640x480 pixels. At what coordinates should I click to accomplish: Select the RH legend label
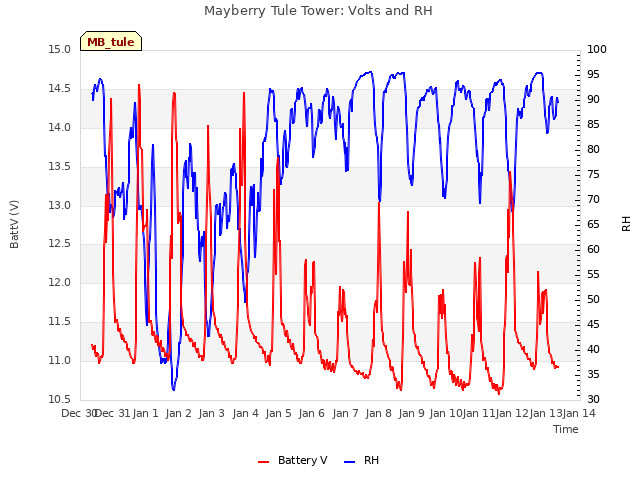pos(371,460)
